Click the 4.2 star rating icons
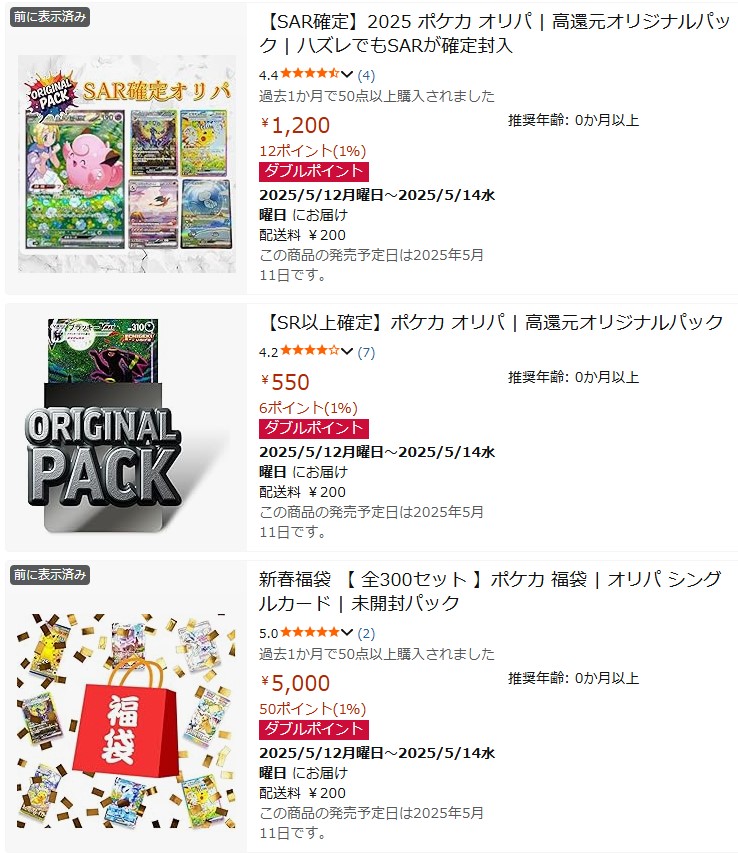This screenshot has width=738, height=853. (x=310, y=351)
